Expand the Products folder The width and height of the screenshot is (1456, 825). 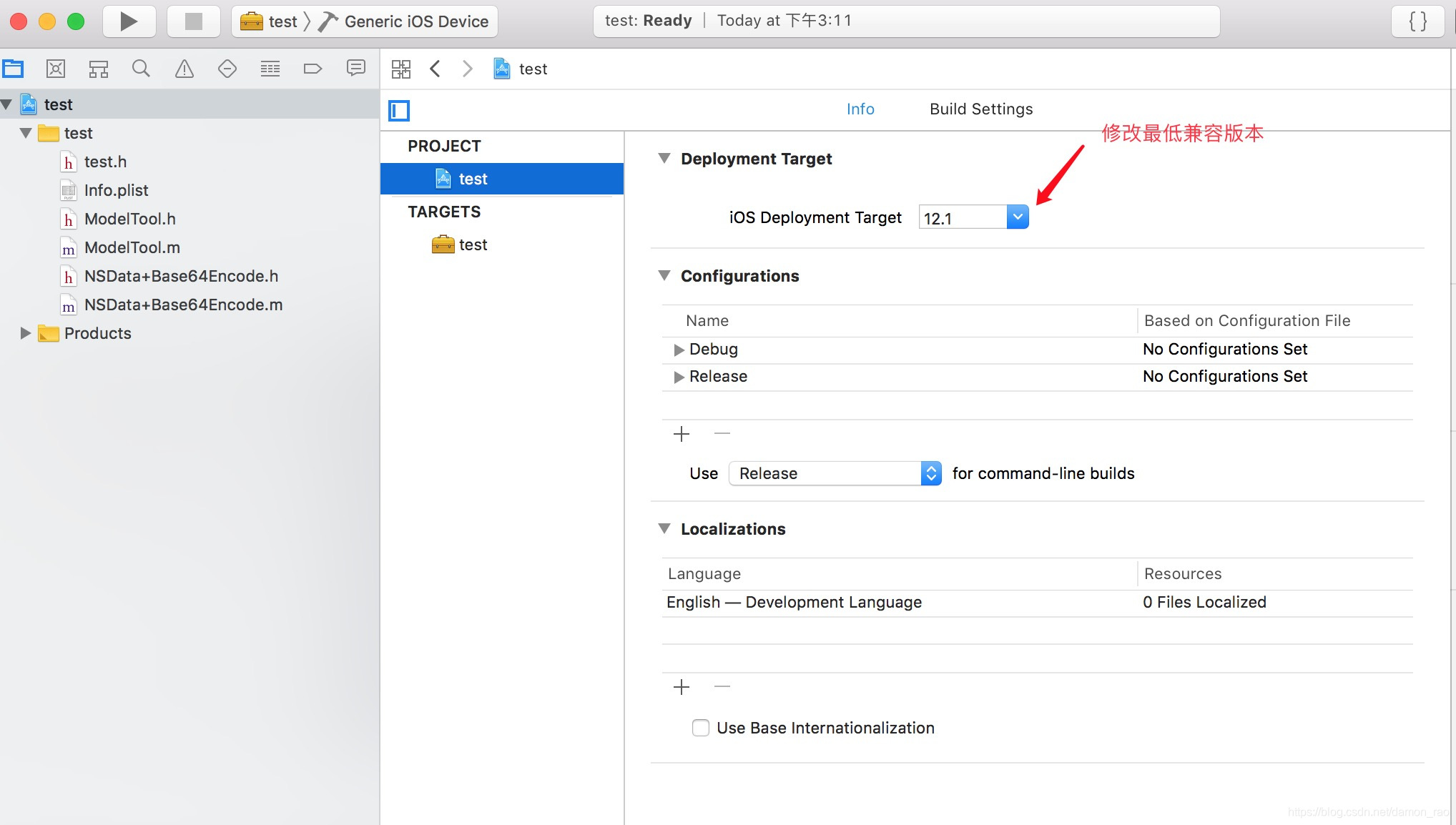pyautogui.click(x=26, y=333)
